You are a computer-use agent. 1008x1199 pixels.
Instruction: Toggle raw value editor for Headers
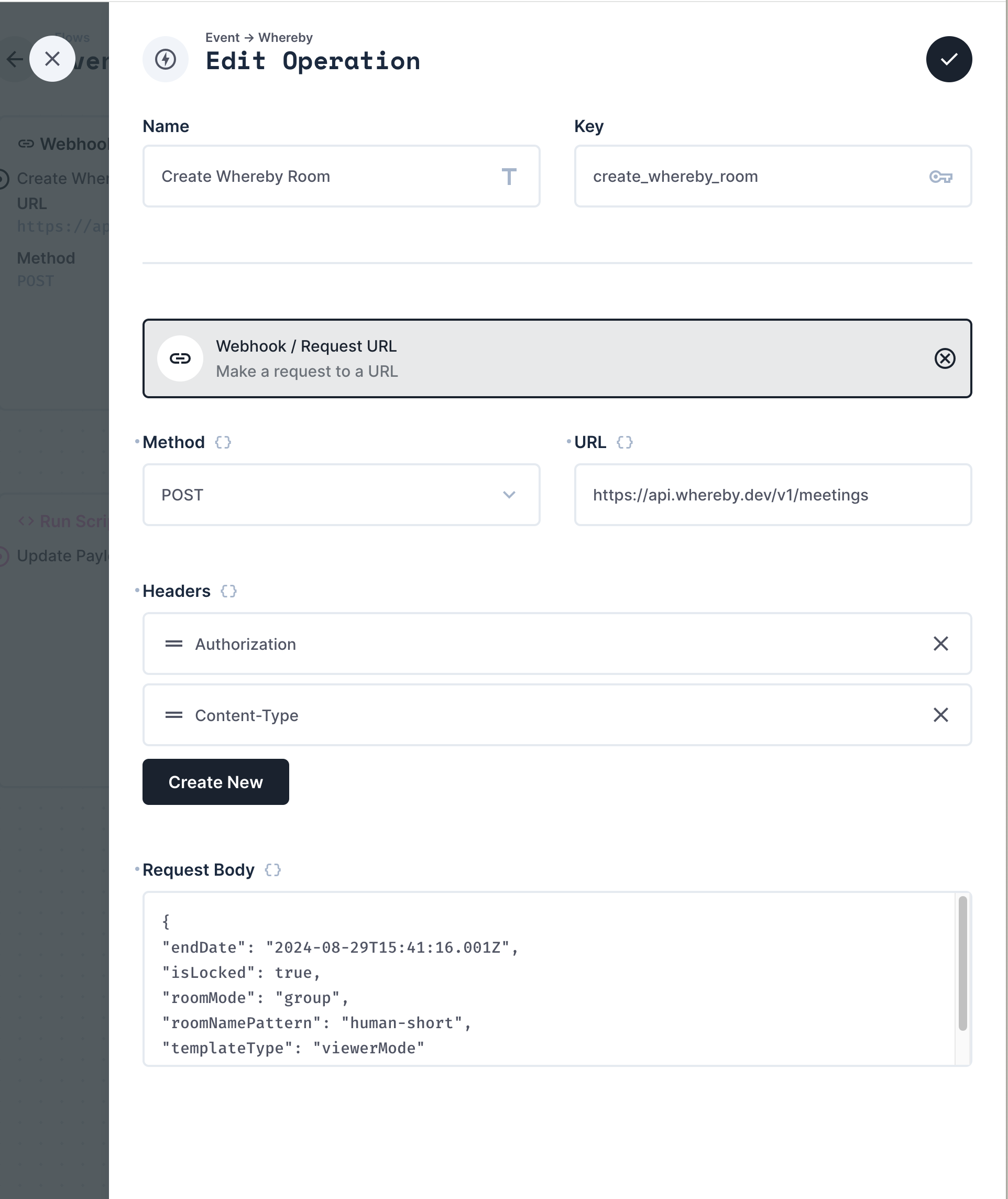pyautogui.click(x=228, y=591)
